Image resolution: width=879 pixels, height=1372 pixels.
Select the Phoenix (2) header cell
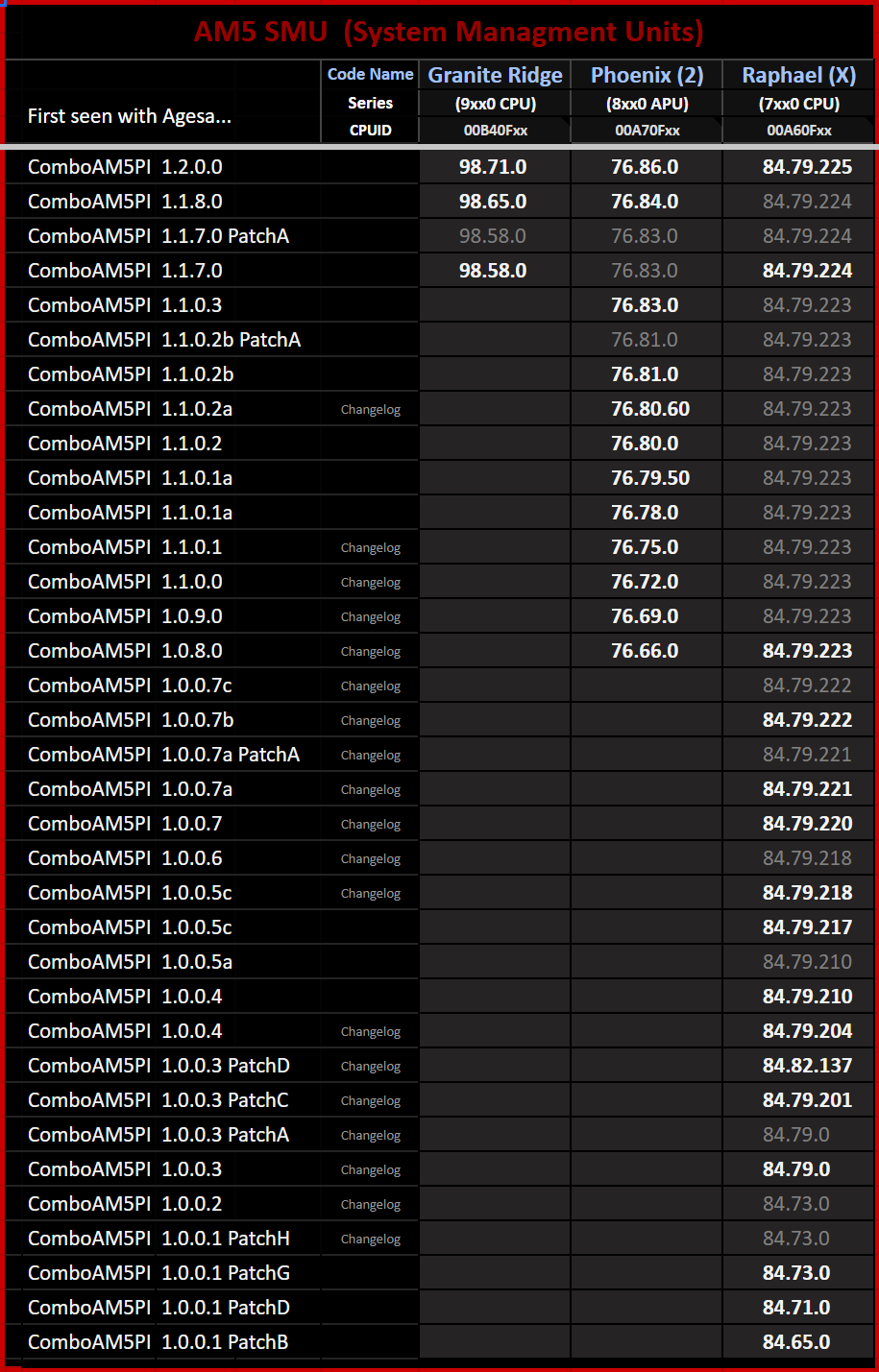point(647,75)
